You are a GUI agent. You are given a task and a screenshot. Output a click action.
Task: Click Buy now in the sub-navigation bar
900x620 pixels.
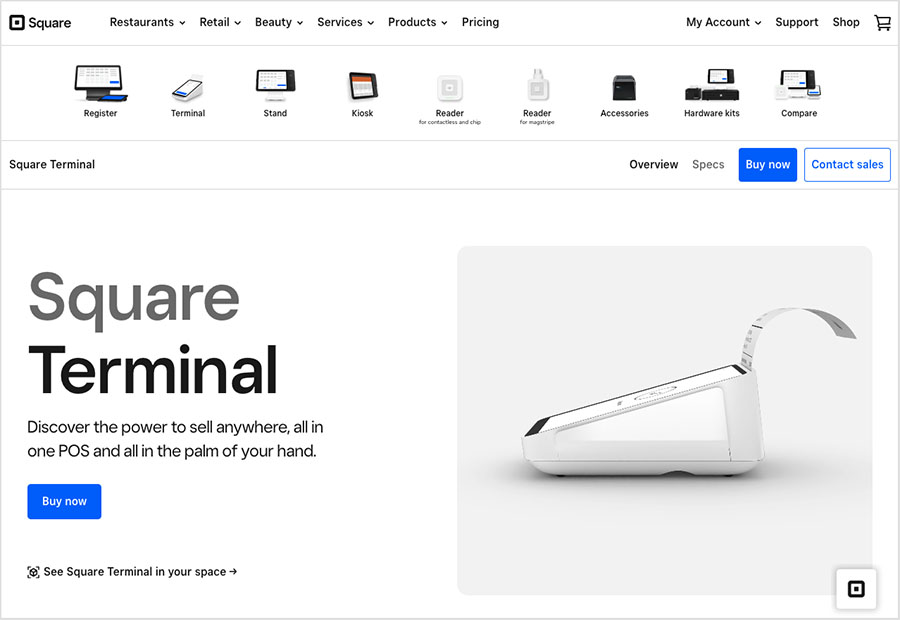point(767,165)
